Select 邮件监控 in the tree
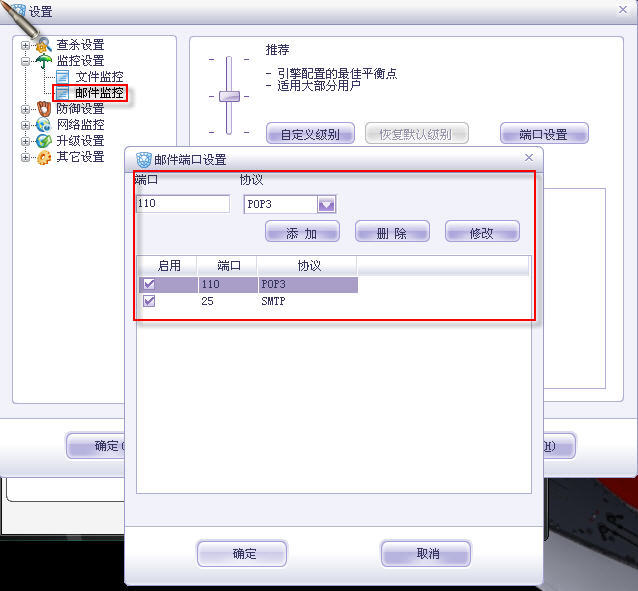The image size is (638, 591). [x=99, y=93]
